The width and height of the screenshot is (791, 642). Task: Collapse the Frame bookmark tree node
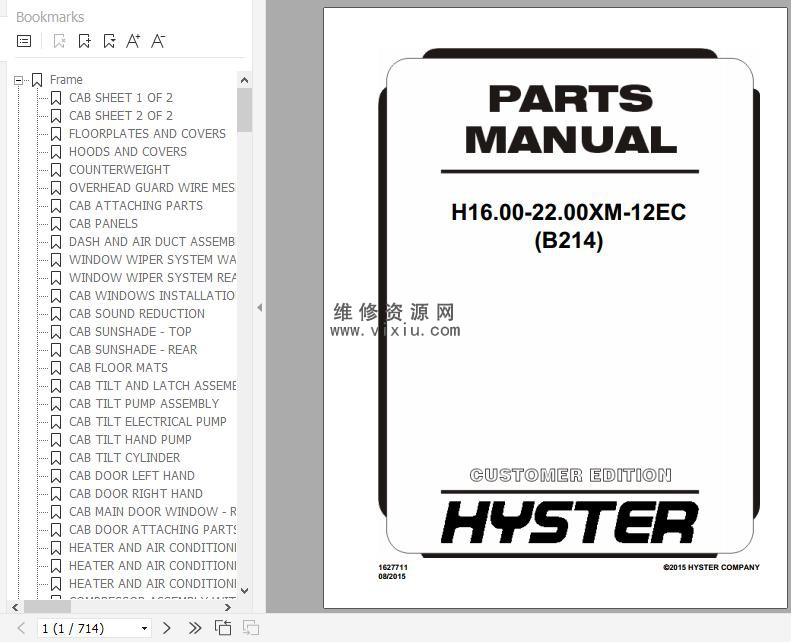click(x=18, y=80)
